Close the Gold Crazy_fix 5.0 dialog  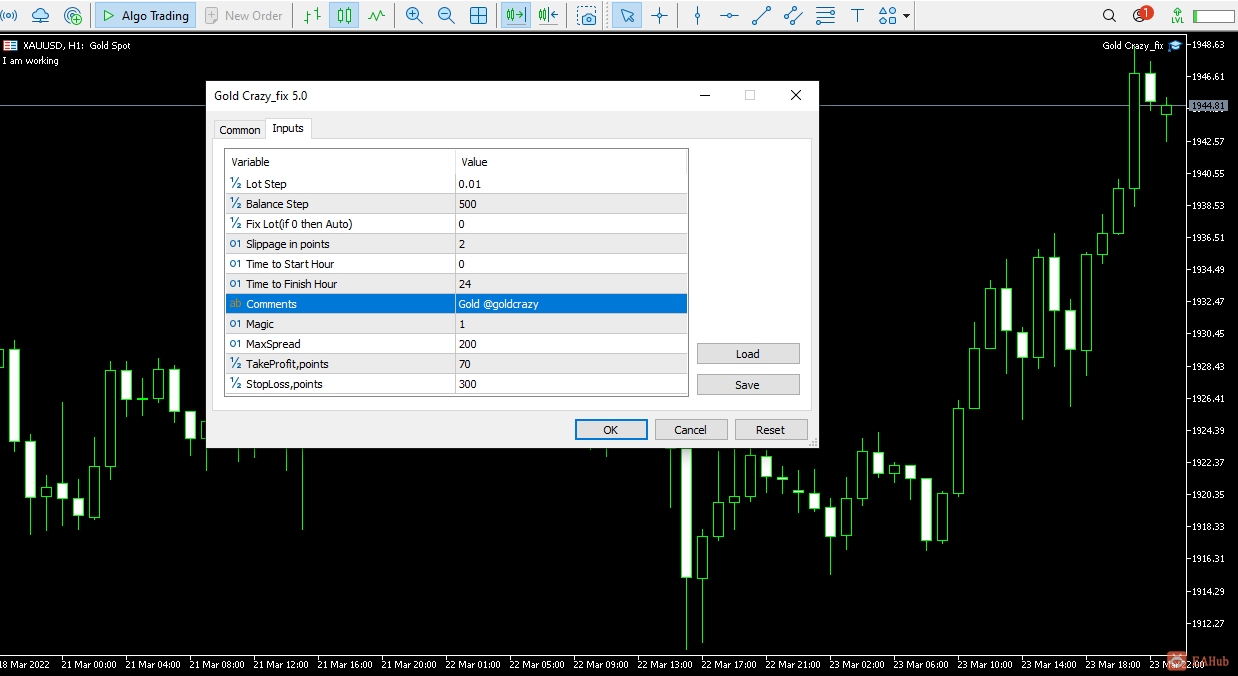pyautogui.click(x=796, y=96)
